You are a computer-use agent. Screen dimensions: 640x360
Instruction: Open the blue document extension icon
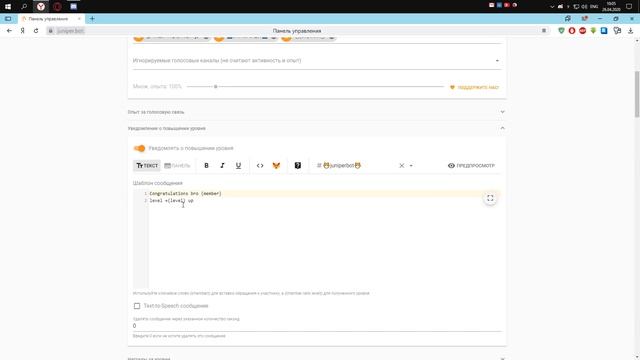point(604,31)
